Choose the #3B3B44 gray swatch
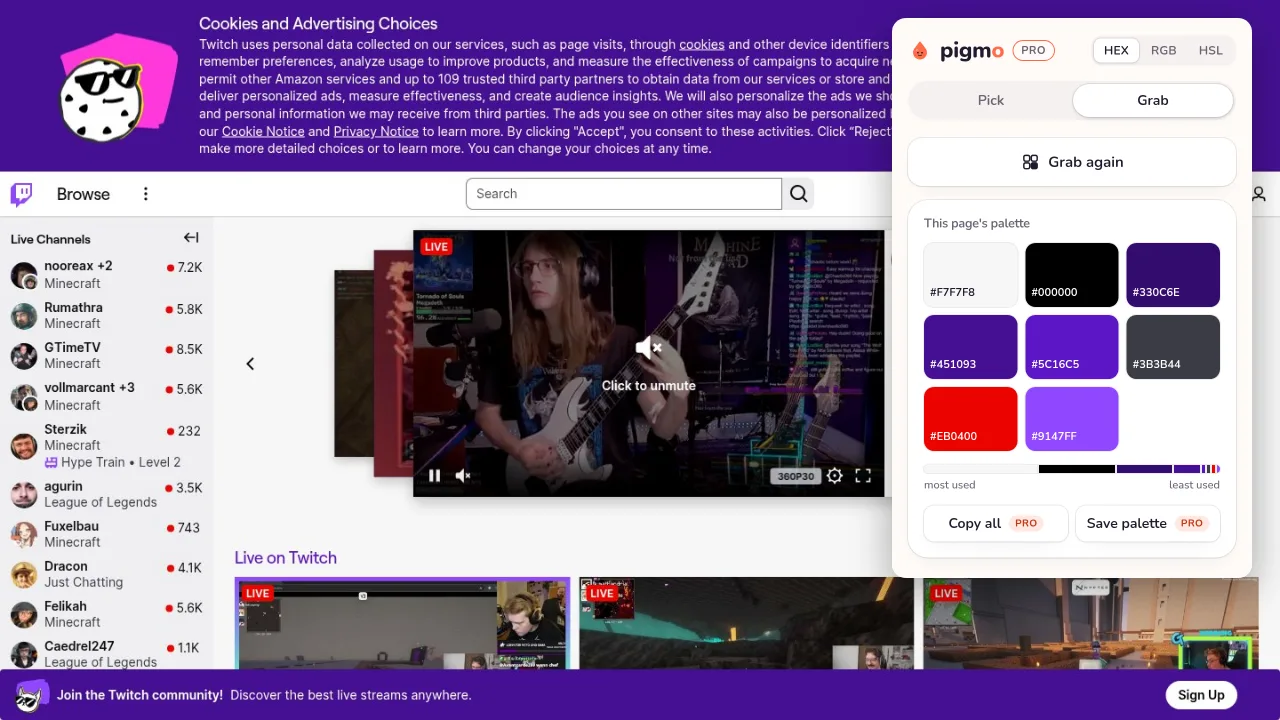Viewport: 1280px width, 720px height. [x=1173, y=347]
